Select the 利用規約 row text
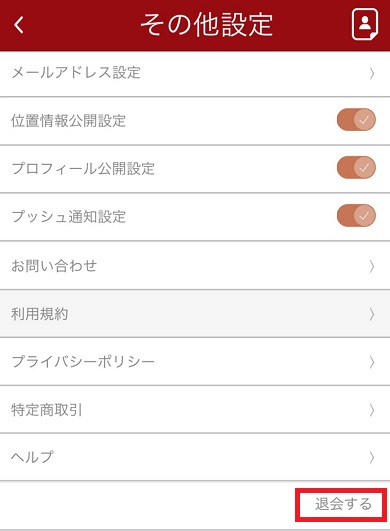Viewport: 390px width, 531px height. click(40, 314)
